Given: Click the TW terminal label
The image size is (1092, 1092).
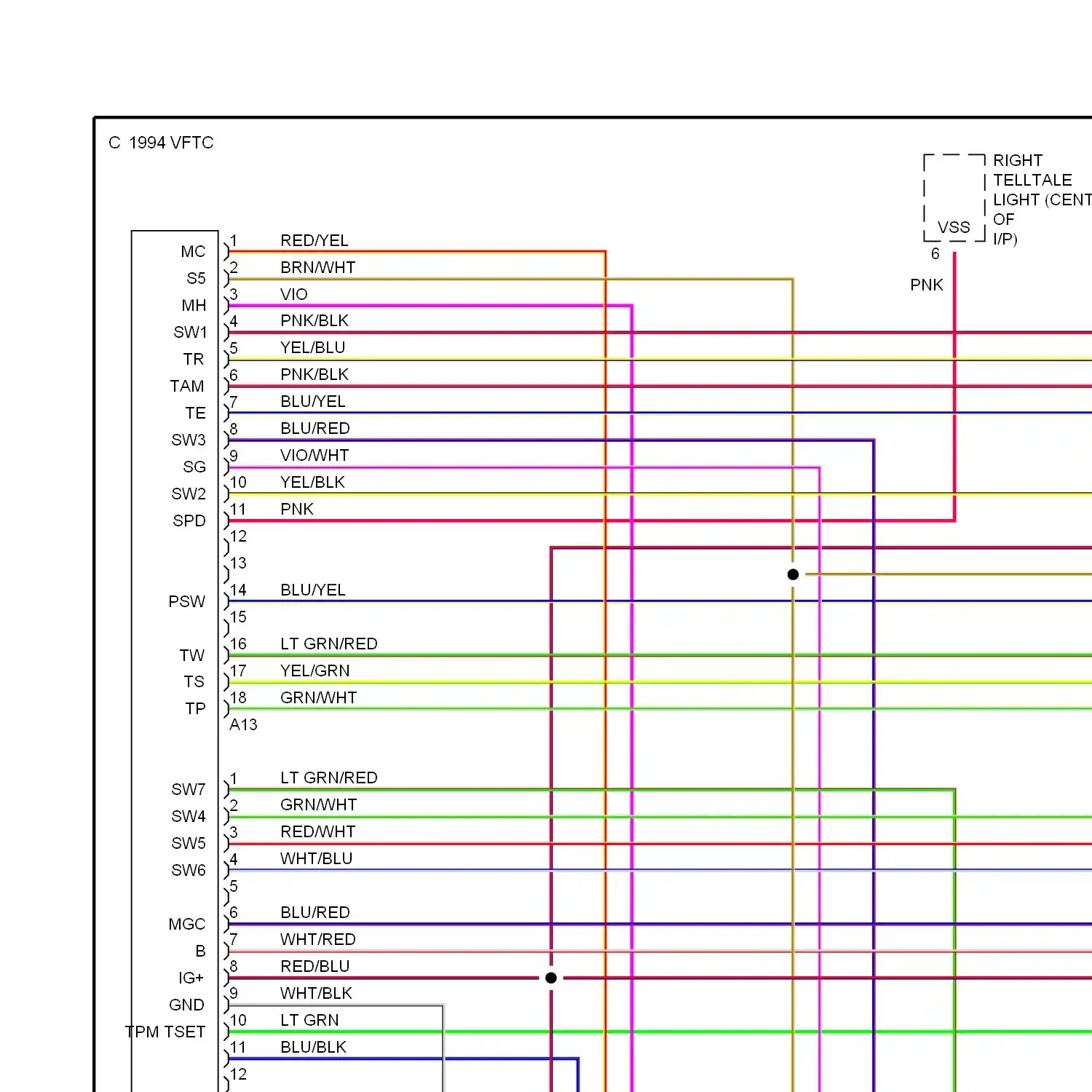Looking at the screenshot, I should [x=192, y=655].
